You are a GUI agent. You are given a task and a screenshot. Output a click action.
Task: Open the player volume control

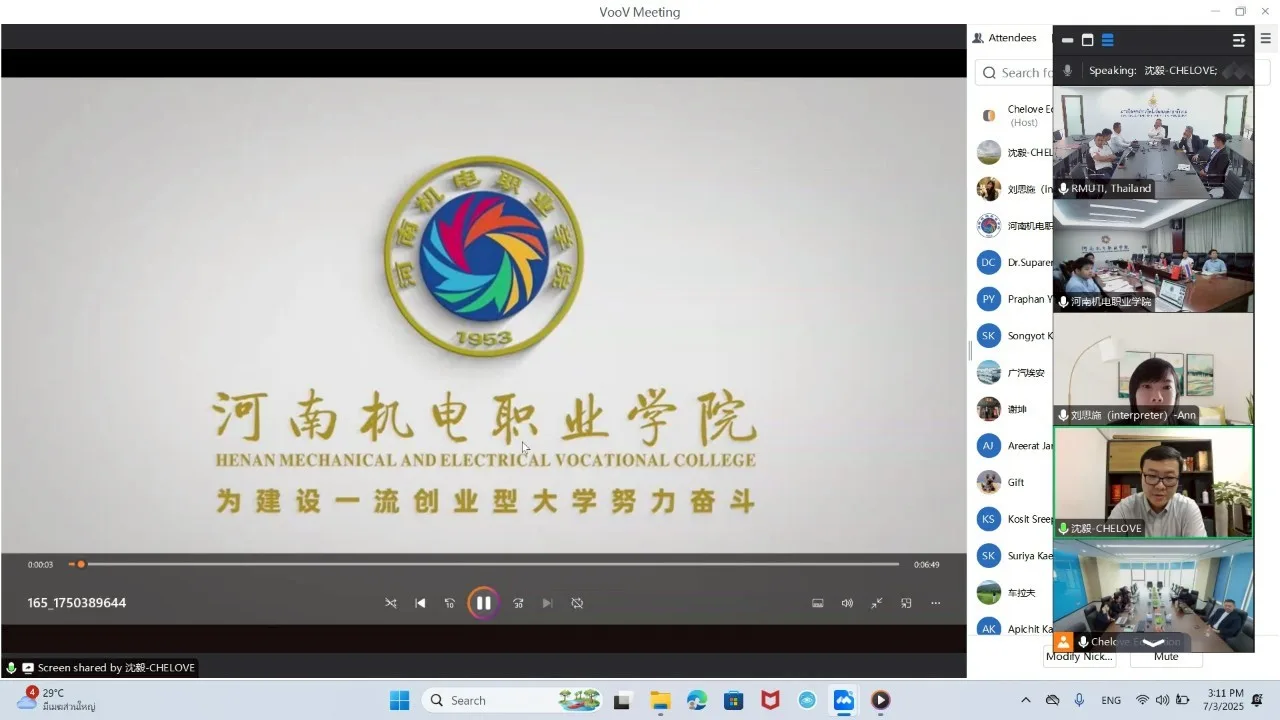pos(847,603)
